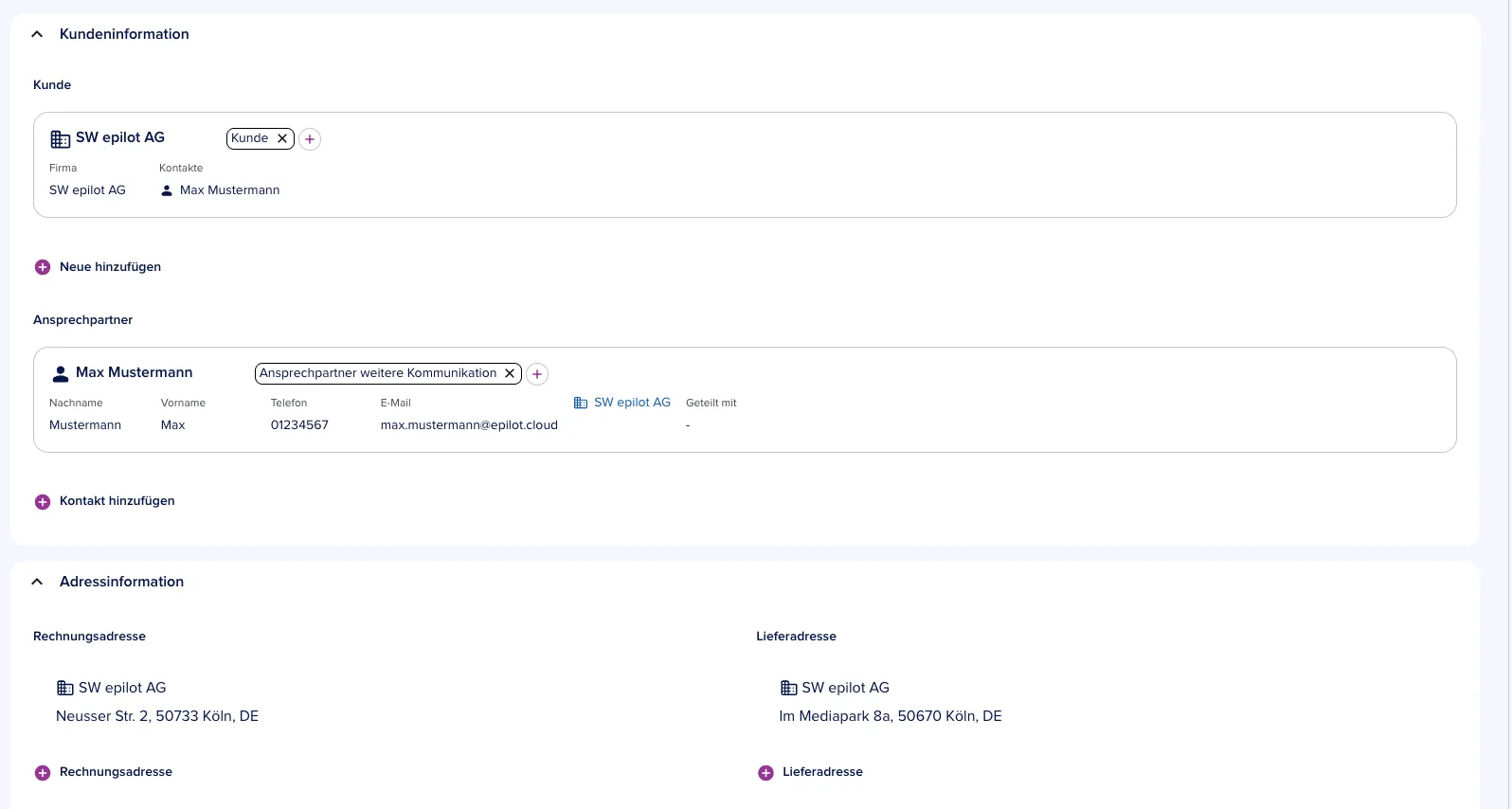The height and width of the screenshot is (809, 1512).
Task: Open the Max Mustermann contact under Kontakte
Action: tap(229, 190)
